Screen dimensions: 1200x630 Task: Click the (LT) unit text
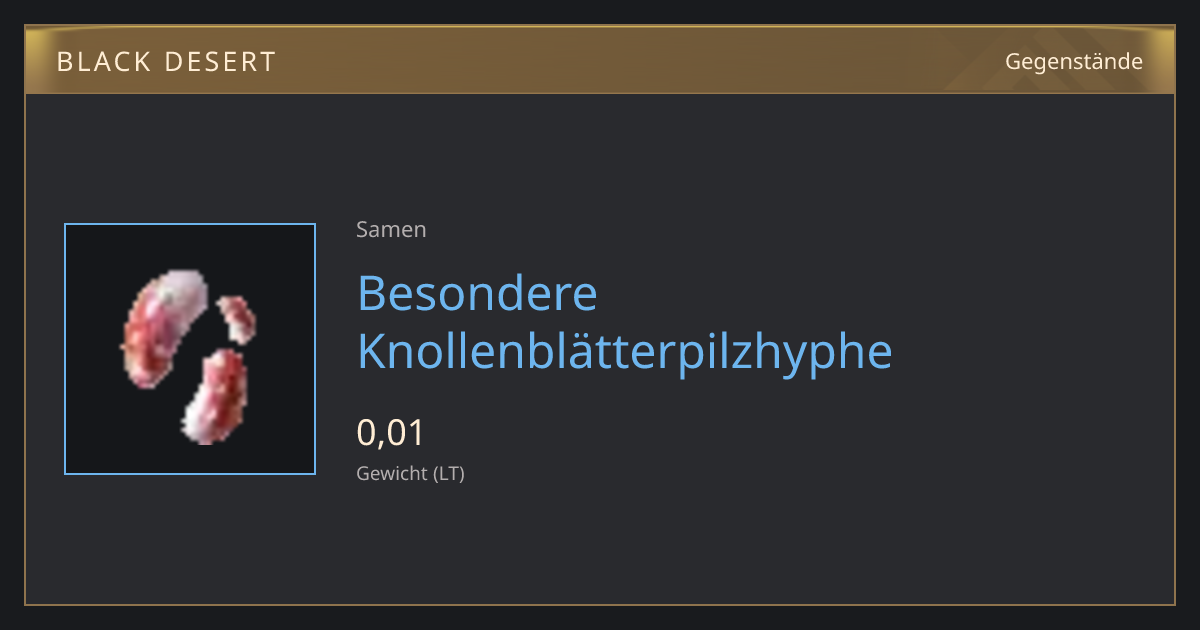click(x=448, y=473)
